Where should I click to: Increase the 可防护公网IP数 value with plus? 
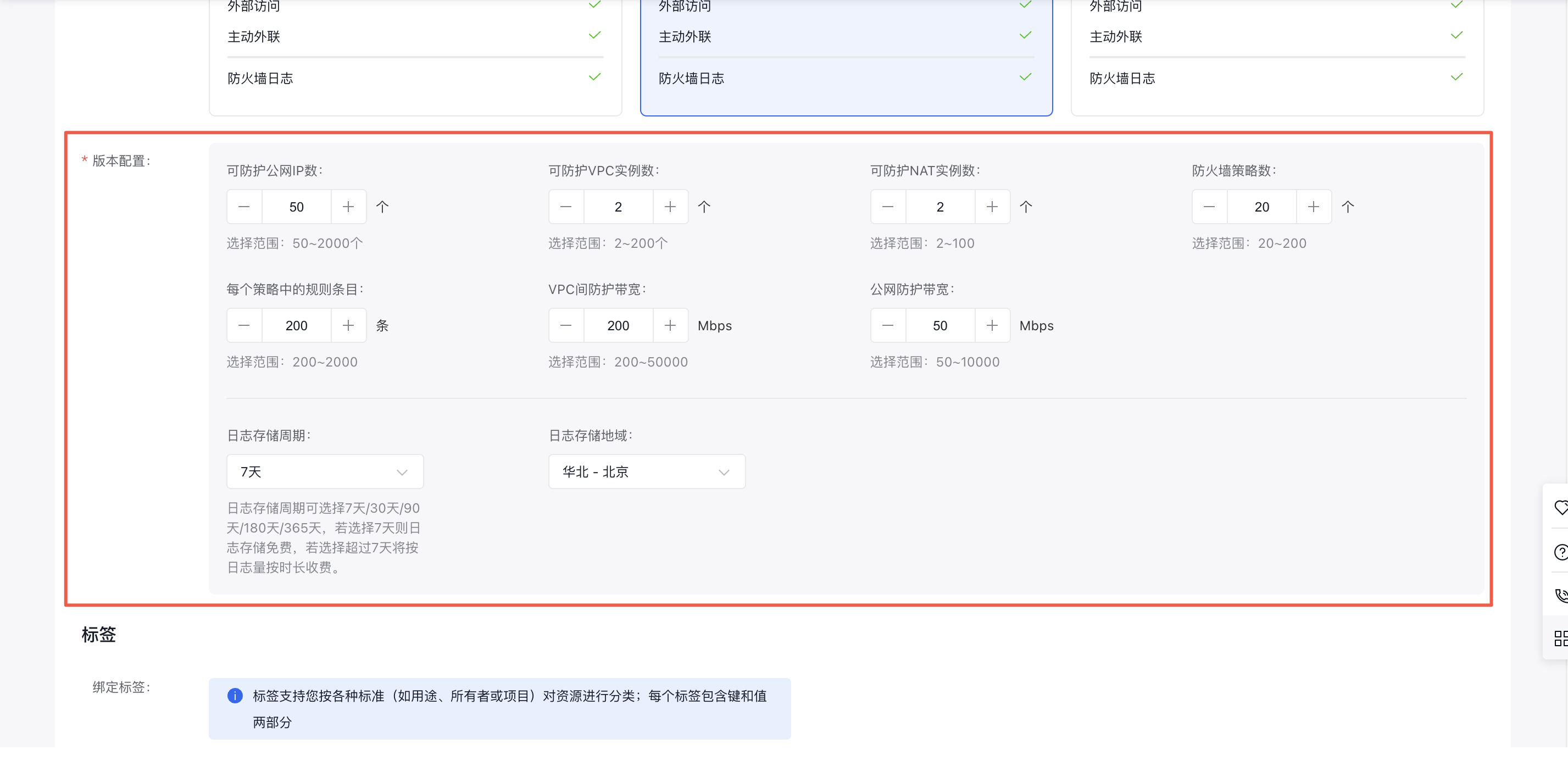click(348, 207)
